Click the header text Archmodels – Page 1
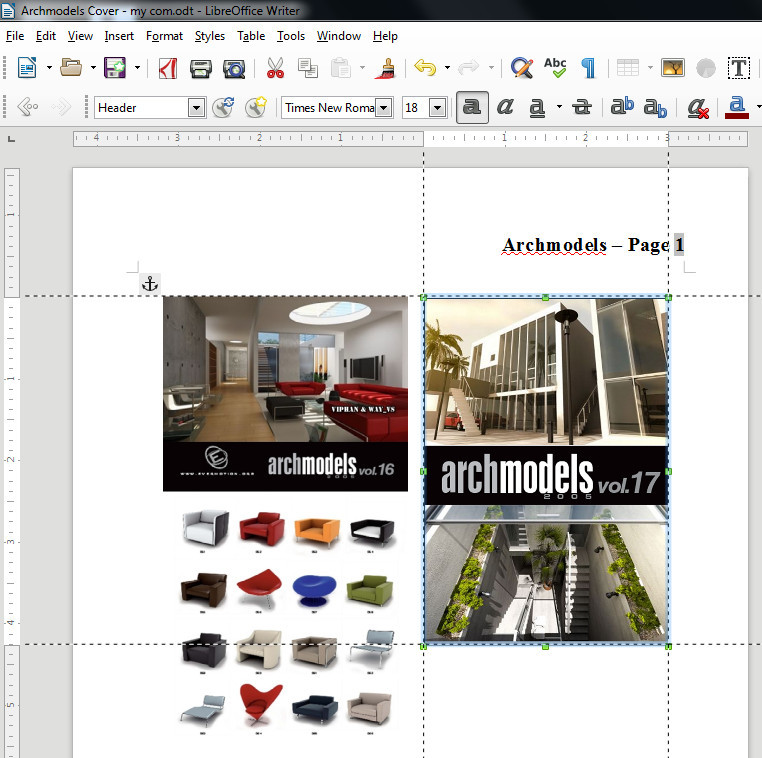The height and width of the screenshot is (758, 762). click(593, 245)
